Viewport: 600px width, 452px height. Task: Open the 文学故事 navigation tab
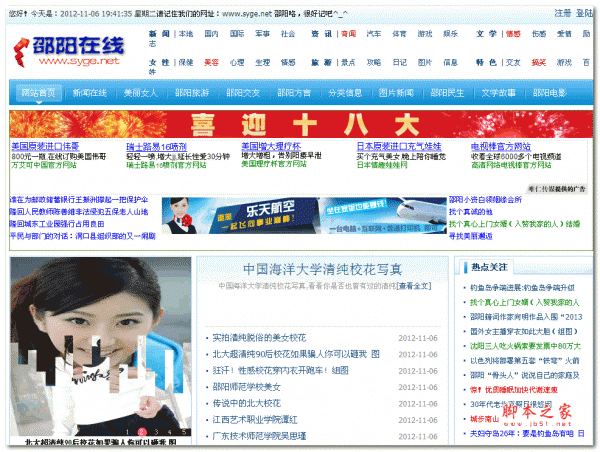click(499, 93)
